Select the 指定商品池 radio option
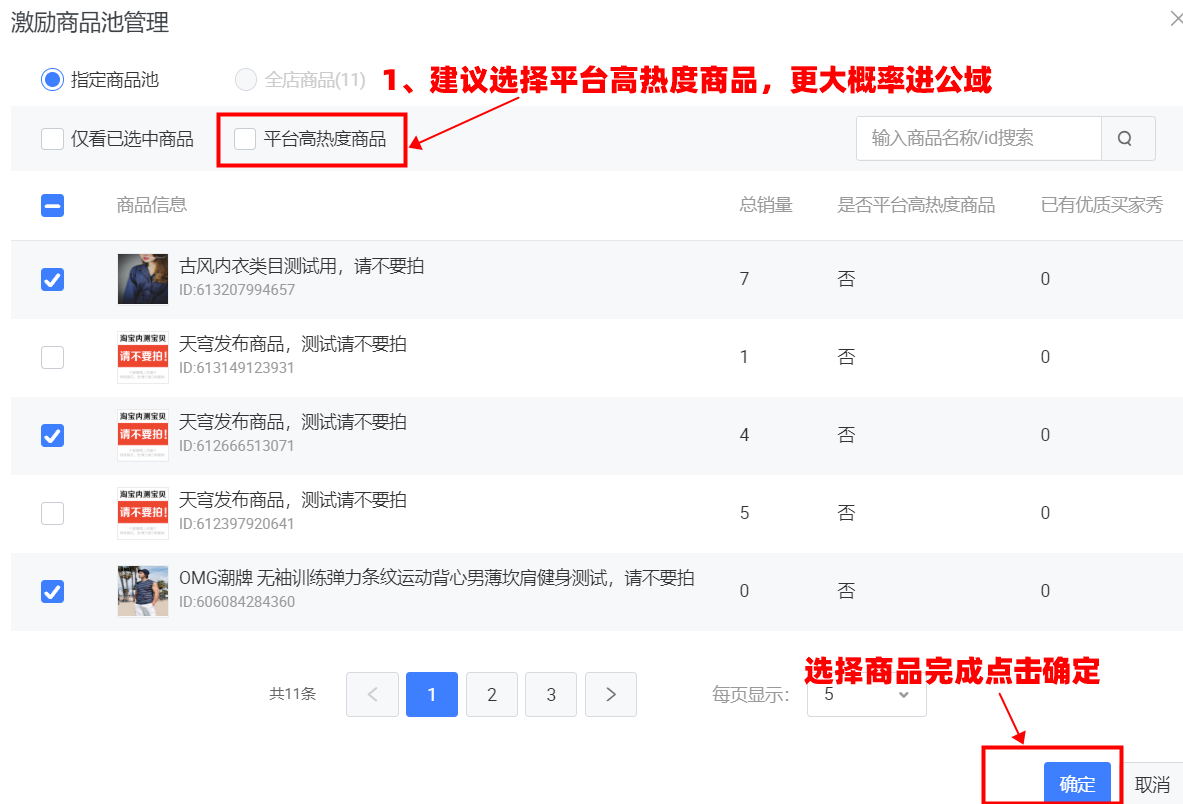 (52, 80)
